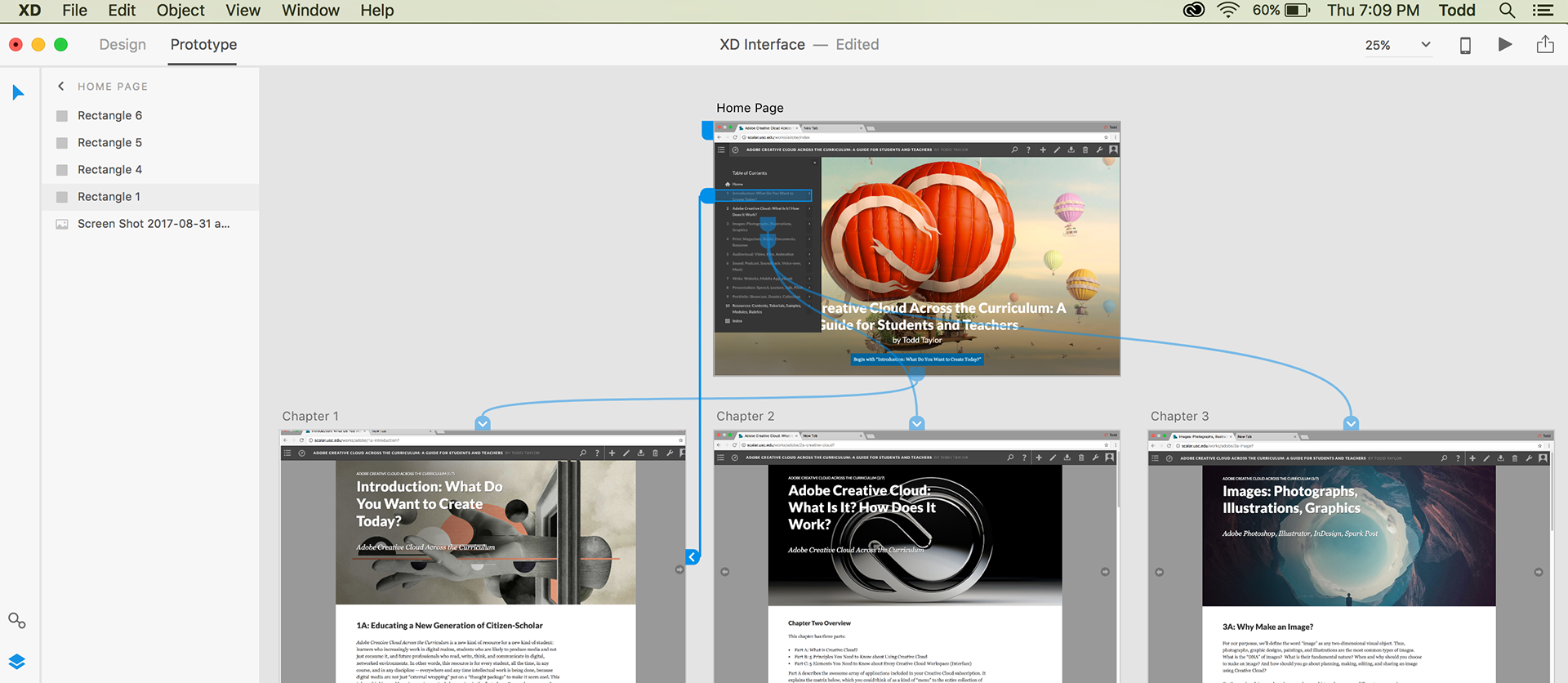The width and height of the screenshot is (1568, 683).
Task: Click the Share upload icon
Action: (x=1545, y=44)
